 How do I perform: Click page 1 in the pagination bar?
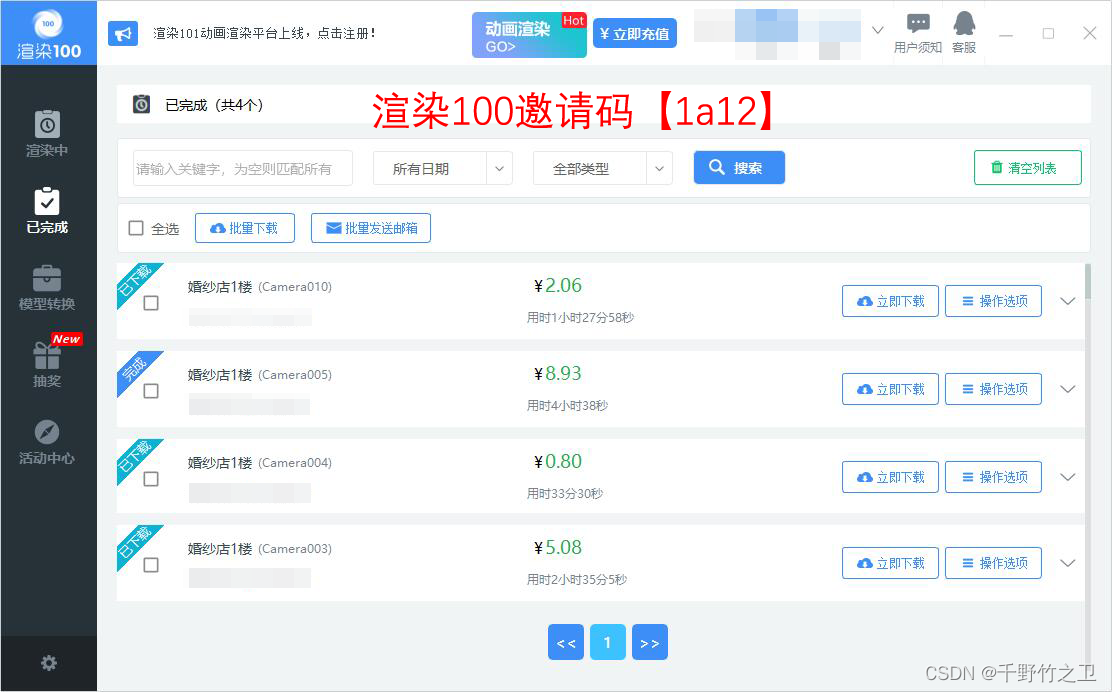607,642
